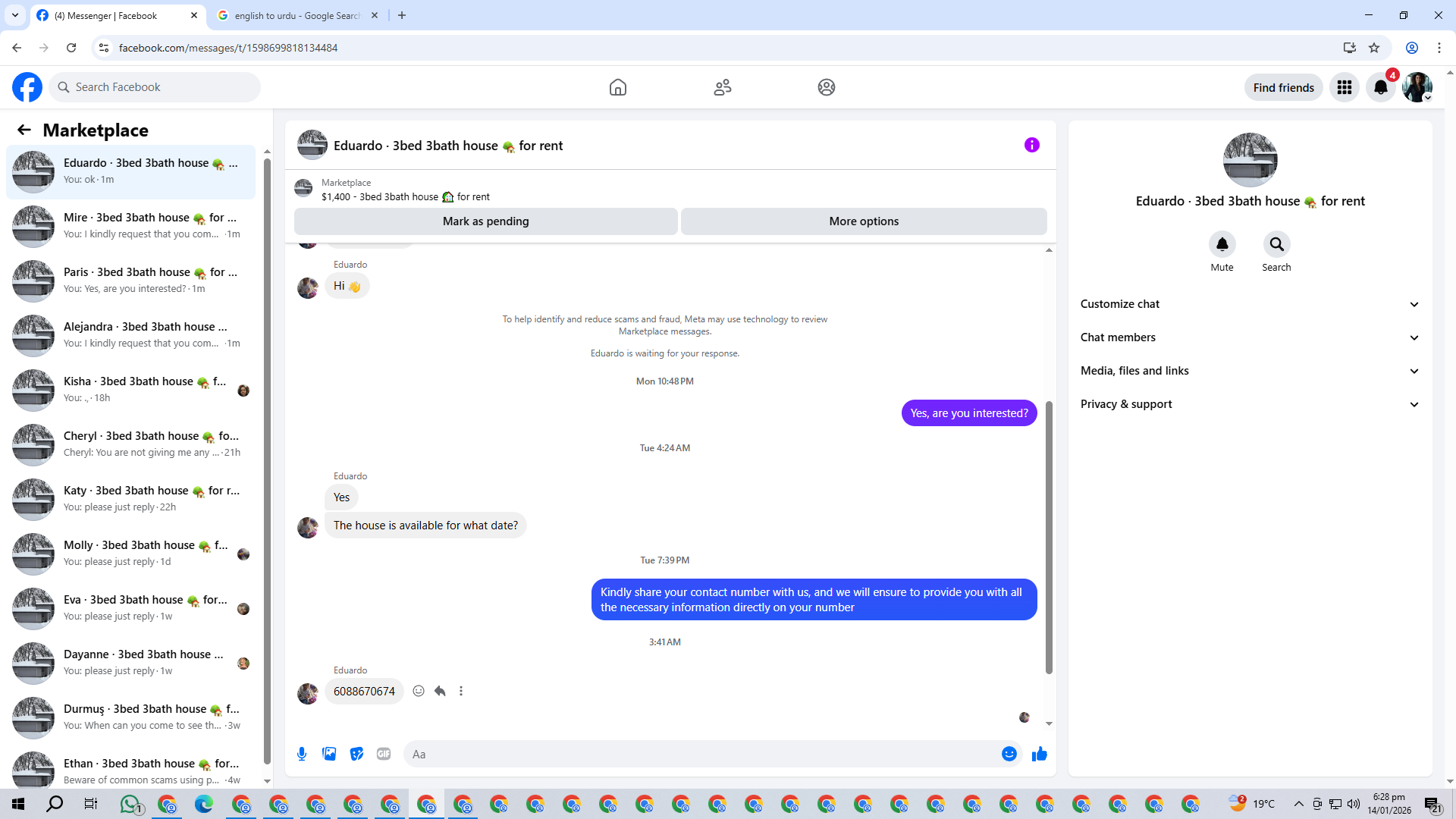1456x819 pixels.
Task: React to the 6088670674 message
Action: (x=419, y=691)
